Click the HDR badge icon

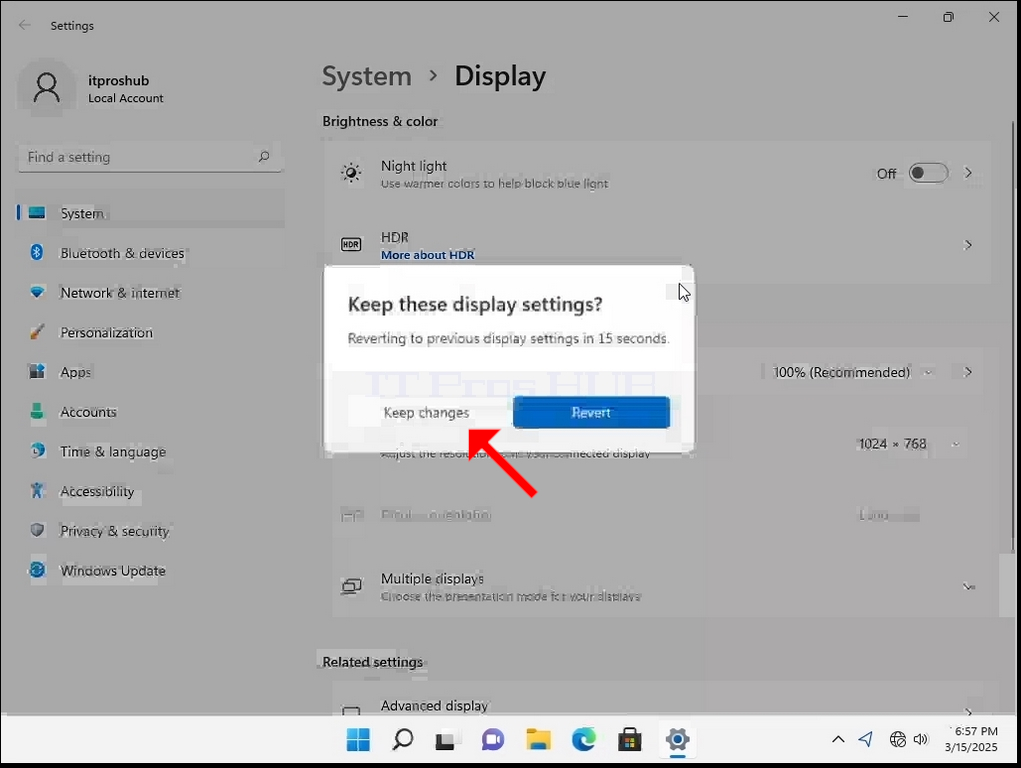click(351, 245)
